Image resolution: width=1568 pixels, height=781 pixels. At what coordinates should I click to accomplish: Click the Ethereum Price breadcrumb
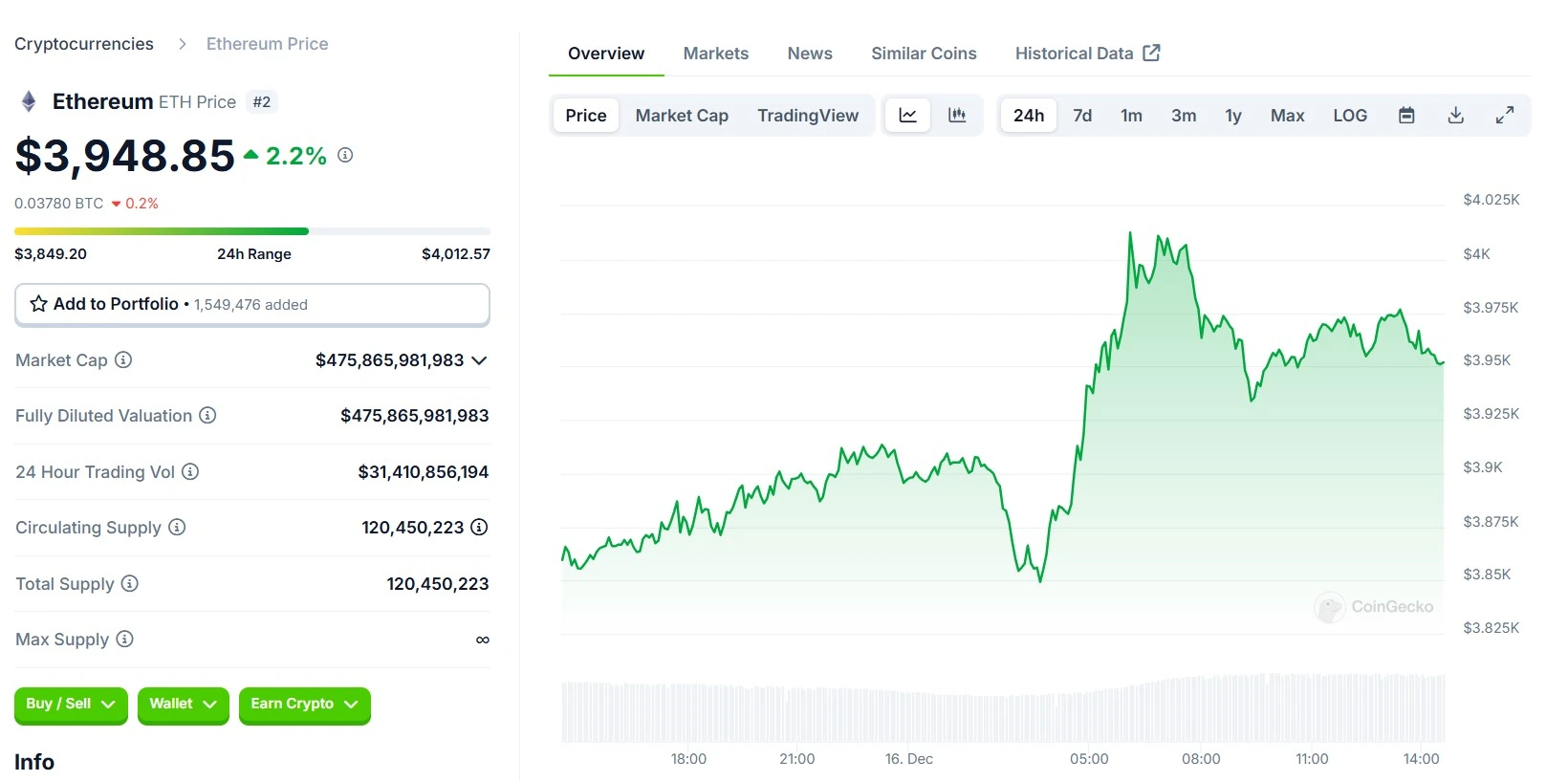[x=267, y=44]
